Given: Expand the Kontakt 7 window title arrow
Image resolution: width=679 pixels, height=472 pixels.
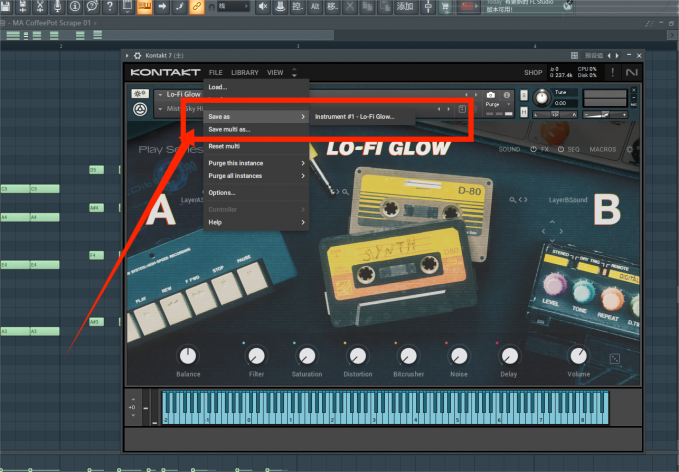Looking at the screenshot, I should point(127,55).
